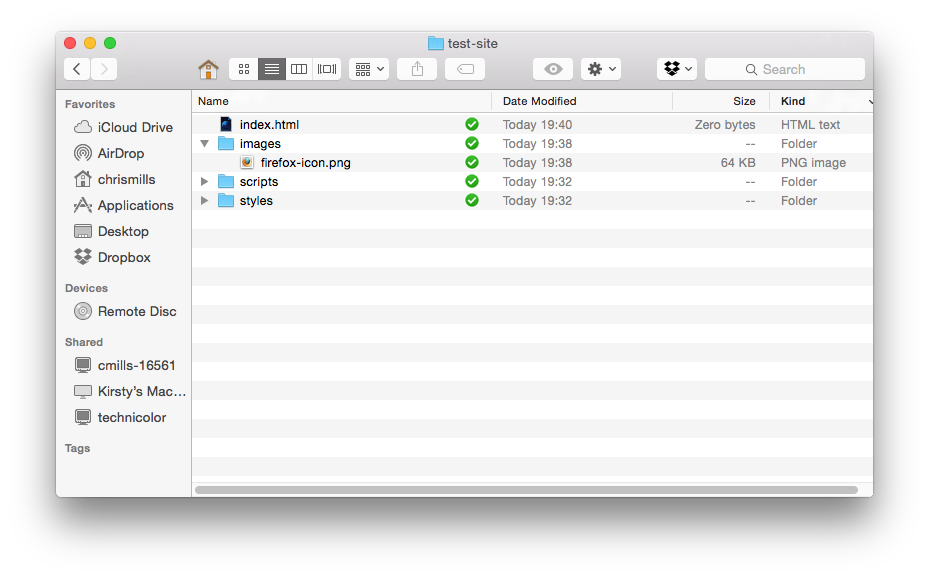Viewport: 929px width, 577px height.
Task: Click the Edit Tags icon
Action: [x=464, y=68]
